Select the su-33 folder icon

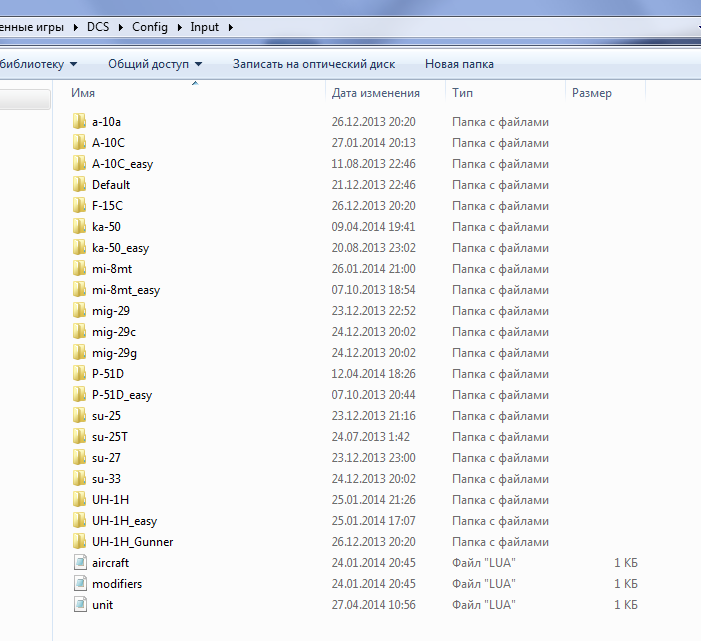pos(80,479)
